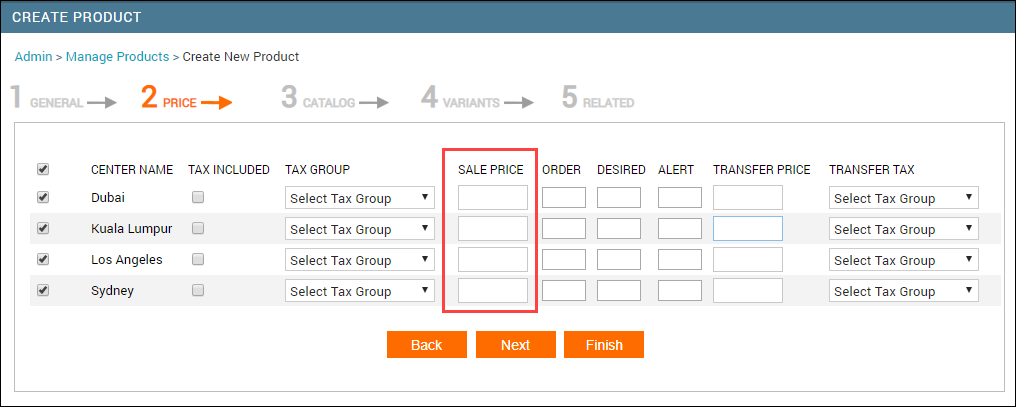Click Sydney Alert field
Viewport: 1016px width, 407px height.
point(680,291)
